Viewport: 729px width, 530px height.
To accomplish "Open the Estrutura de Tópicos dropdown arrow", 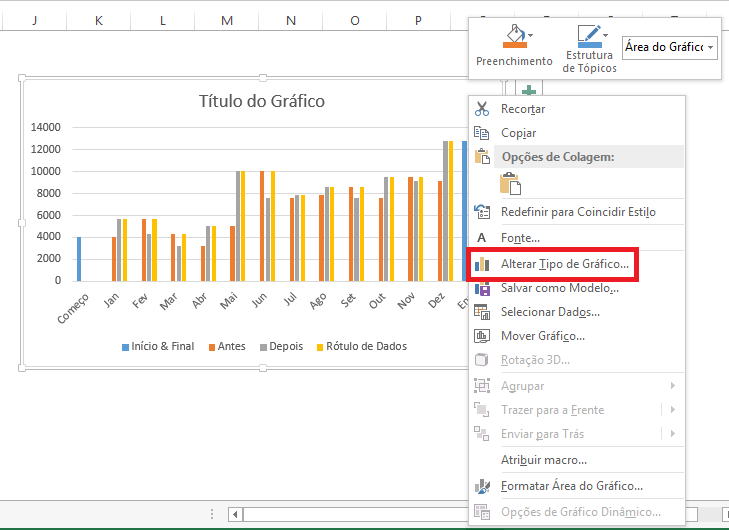I will point(605,35).
